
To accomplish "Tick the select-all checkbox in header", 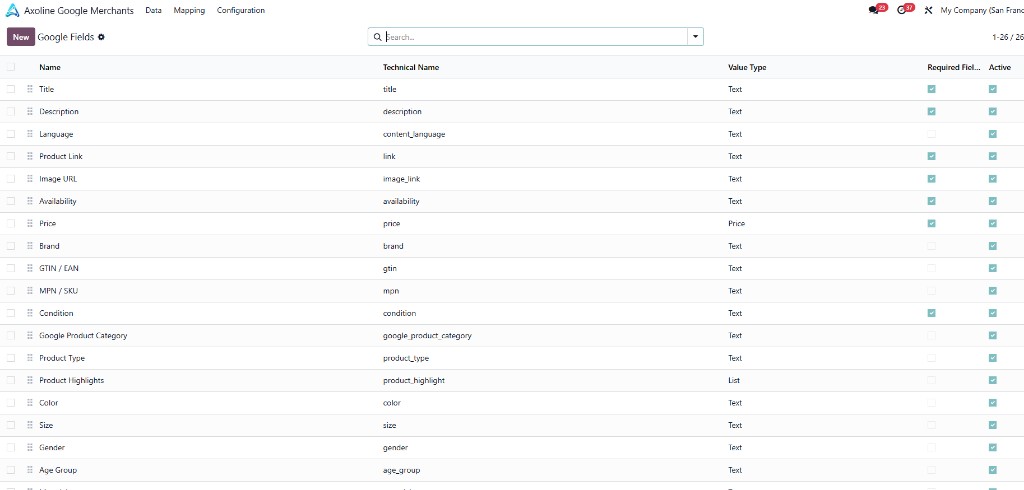I will (10, 67).
